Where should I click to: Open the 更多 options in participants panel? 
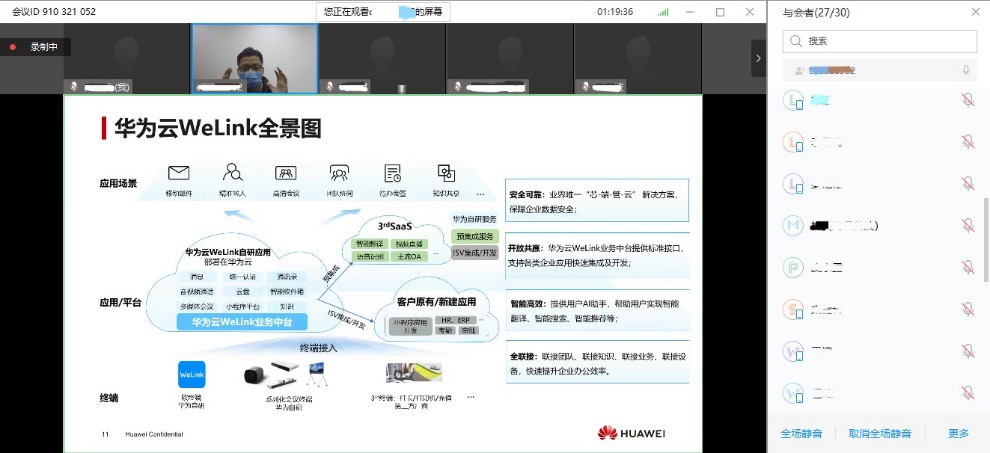click(x=958, y=433)
